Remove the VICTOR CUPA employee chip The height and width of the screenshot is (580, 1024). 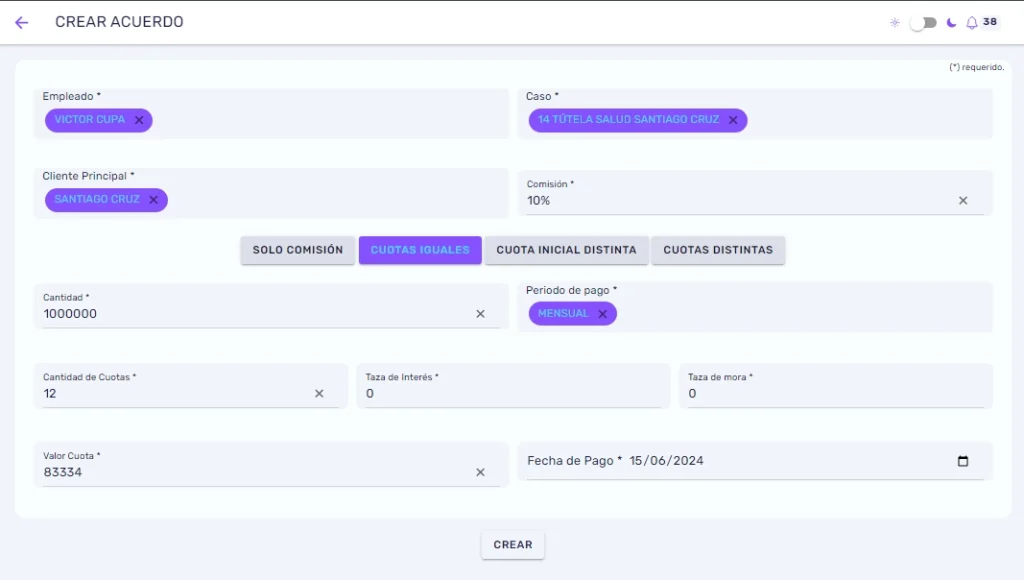click(139, 120)
